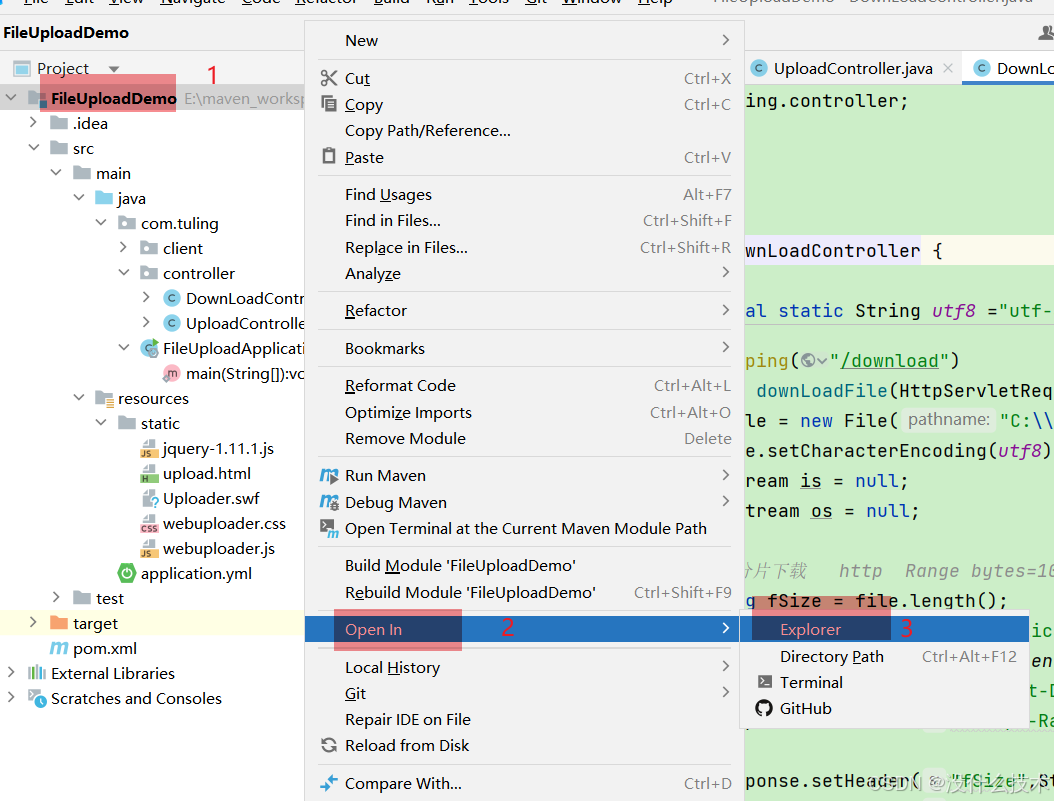Click the main method icon
The height and width of the screenshot is (801, 1054).
(x=171, y=374)
